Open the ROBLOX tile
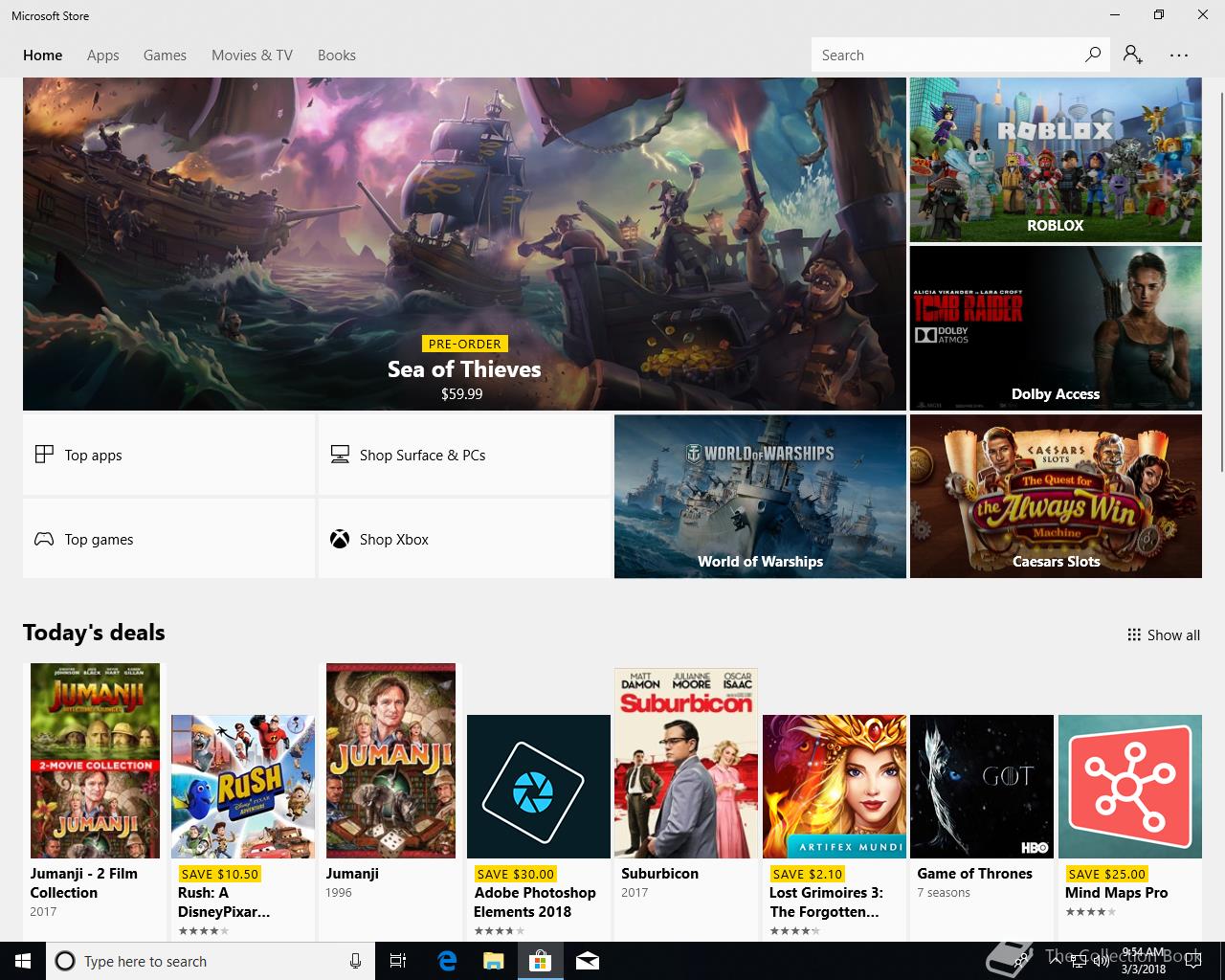This screenshot has width=1225, height=980. coord(1056,160)
